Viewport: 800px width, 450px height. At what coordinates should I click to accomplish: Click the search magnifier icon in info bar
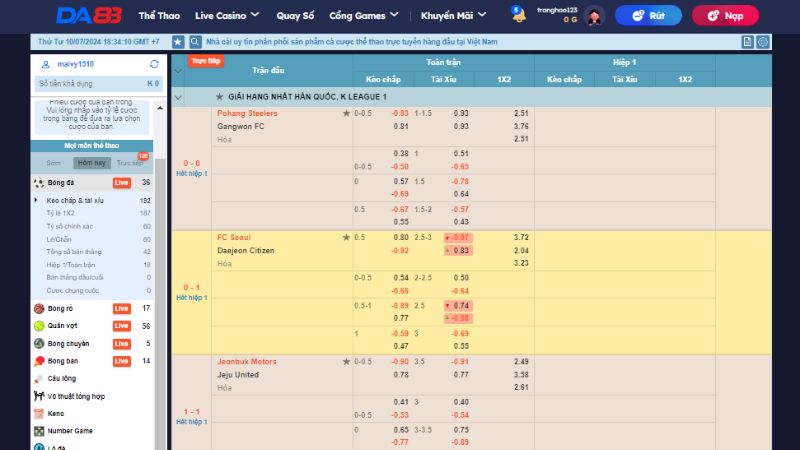coord(195,42)
